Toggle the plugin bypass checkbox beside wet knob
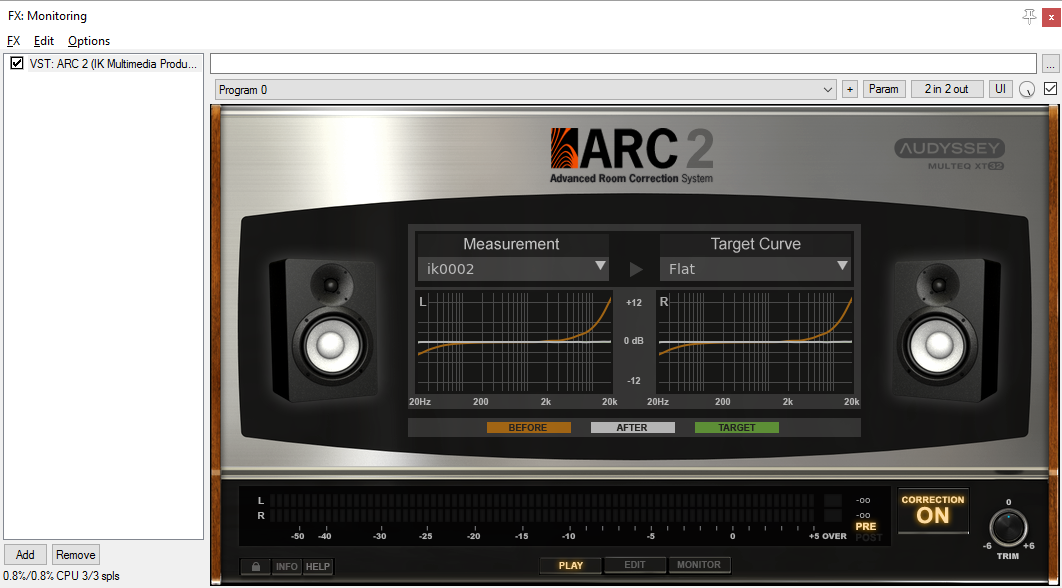The image size is (1062, 588). [x=1050, y=89]
